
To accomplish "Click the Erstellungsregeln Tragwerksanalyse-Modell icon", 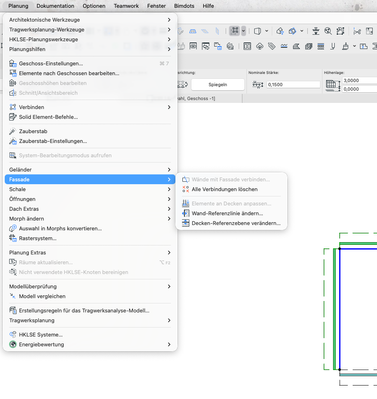I will tap(13, 311).
